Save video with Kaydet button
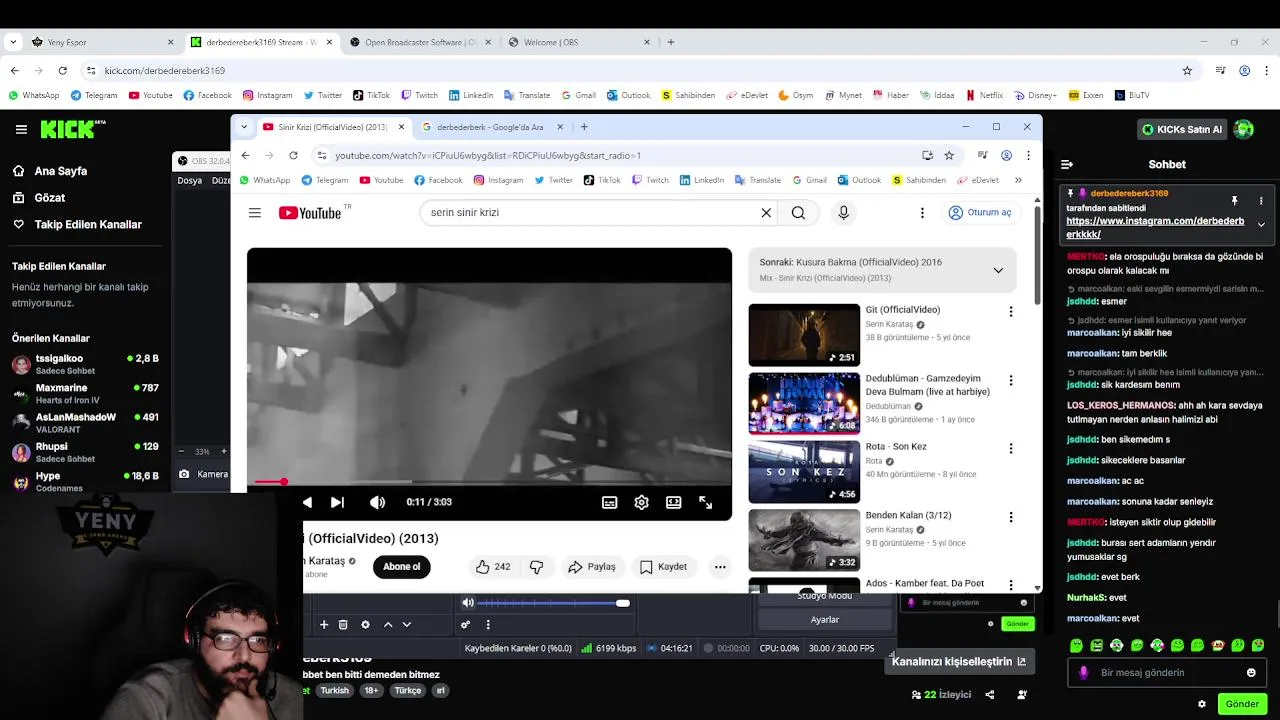 tap(663, 566)
